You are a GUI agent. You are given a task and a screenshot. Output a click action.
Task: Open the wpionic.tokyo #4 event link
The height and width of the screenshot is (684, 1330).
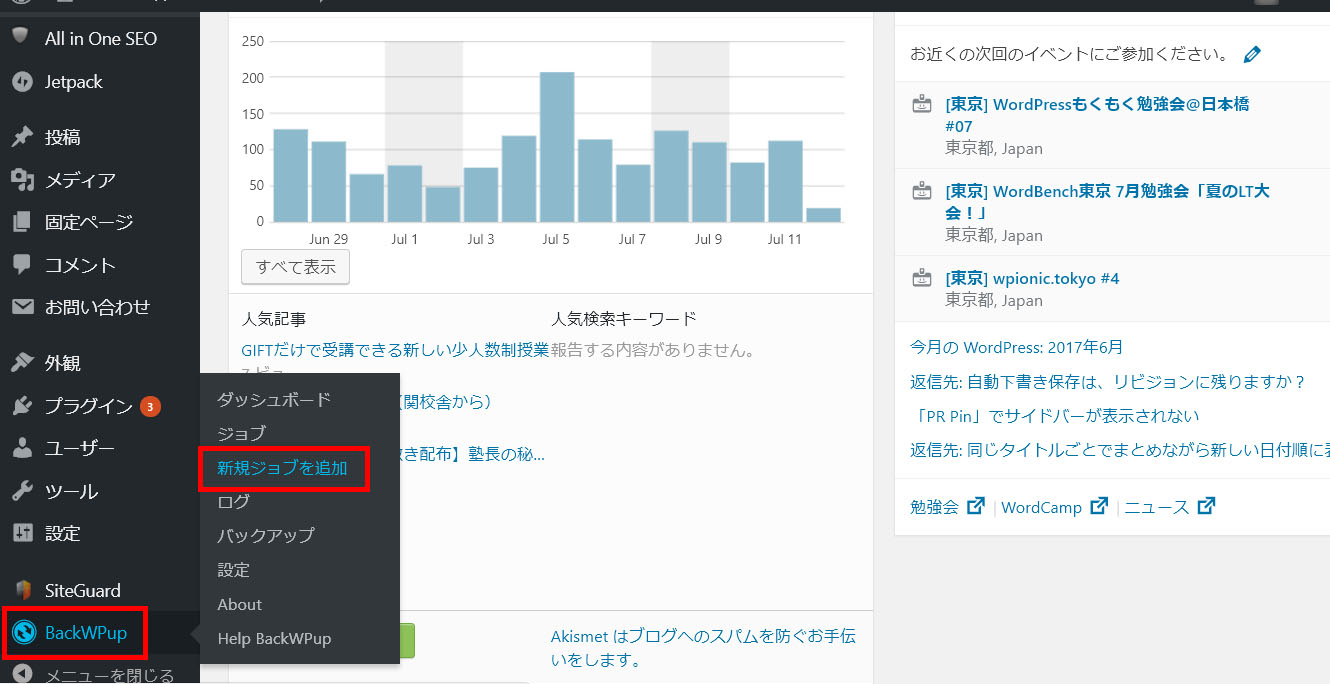[x=1032, y=278]
